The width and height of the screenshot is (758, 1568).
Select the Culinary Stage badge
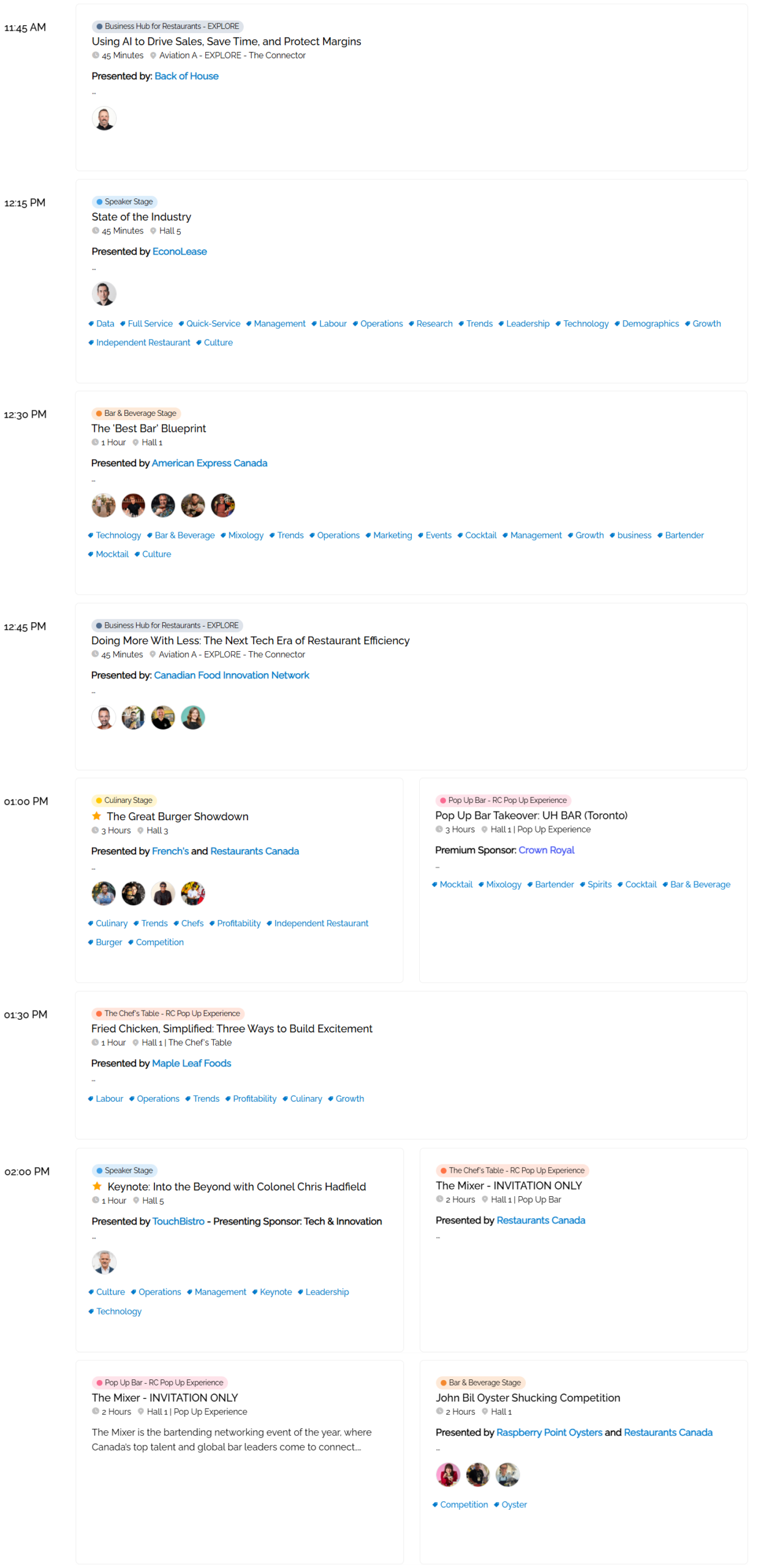coord(124,800)
